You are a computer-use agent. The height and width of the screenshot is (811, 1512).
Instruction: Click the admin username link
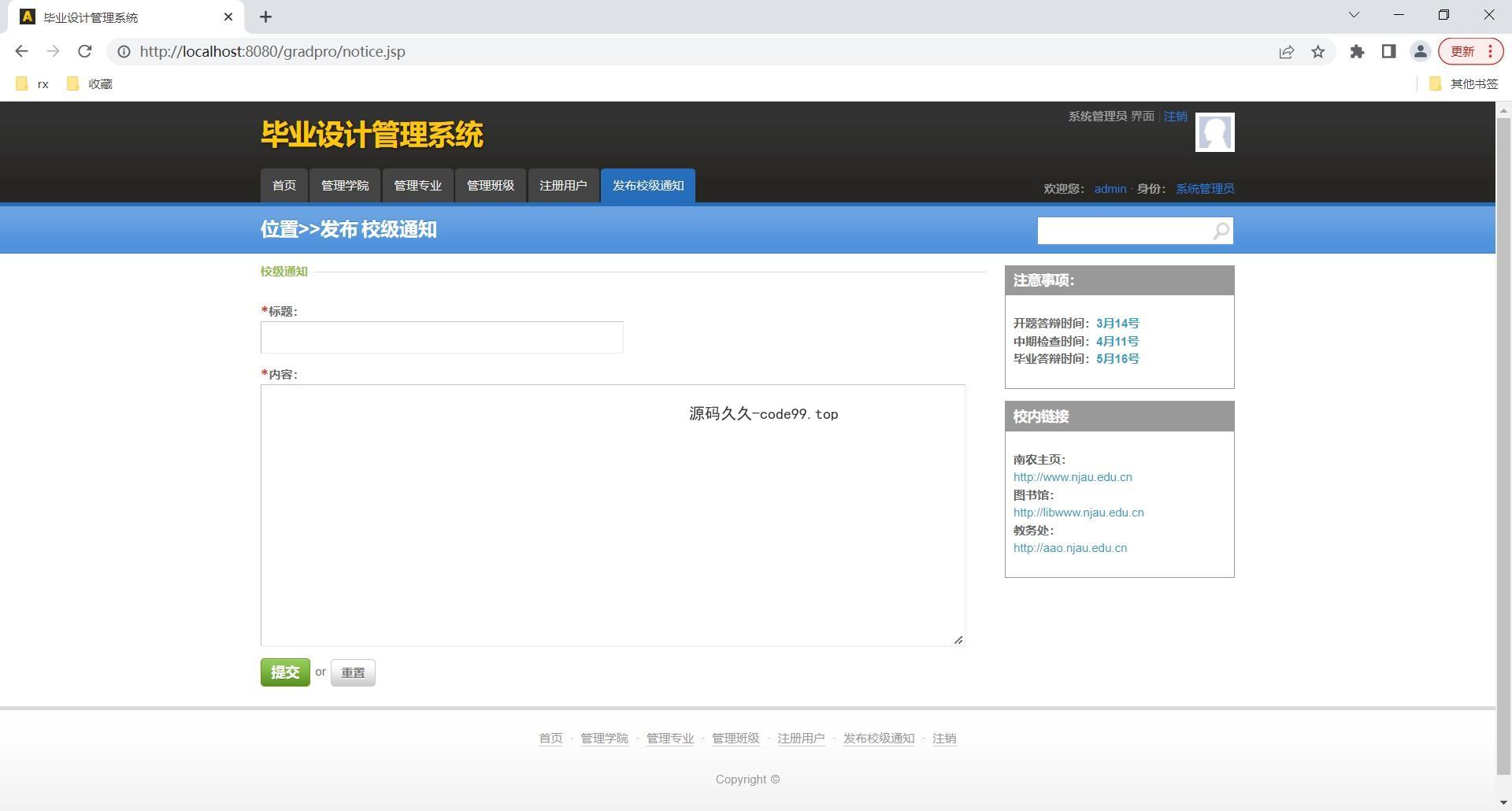coord(1110,189)
